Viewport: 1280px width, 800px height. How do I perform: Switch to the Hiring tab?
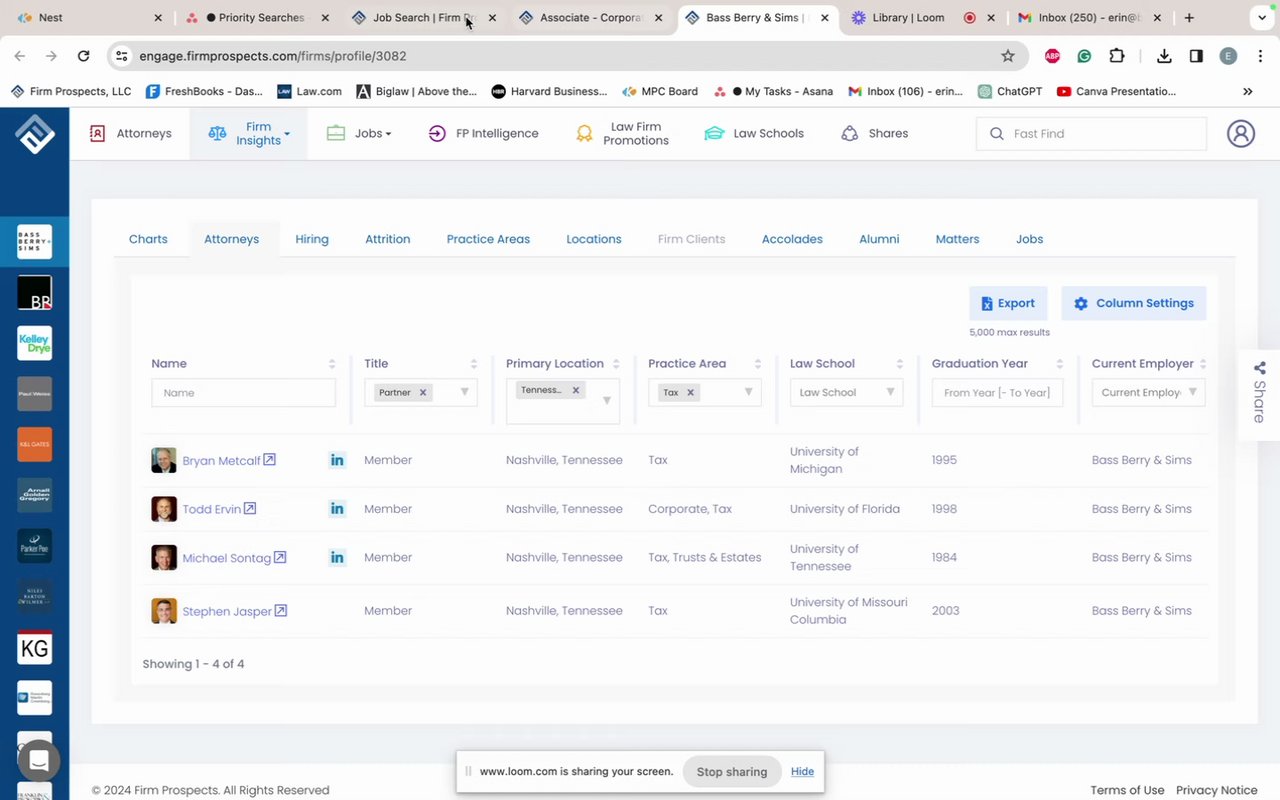point(312,239)
